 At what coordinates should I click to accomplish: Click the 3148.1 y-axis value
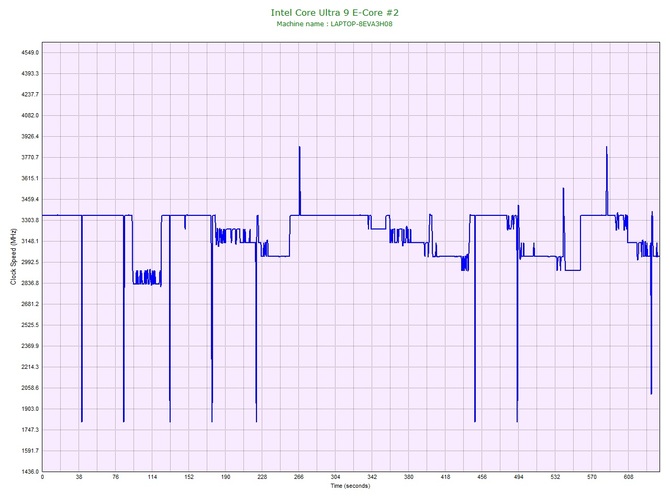(x=30, y=241)
